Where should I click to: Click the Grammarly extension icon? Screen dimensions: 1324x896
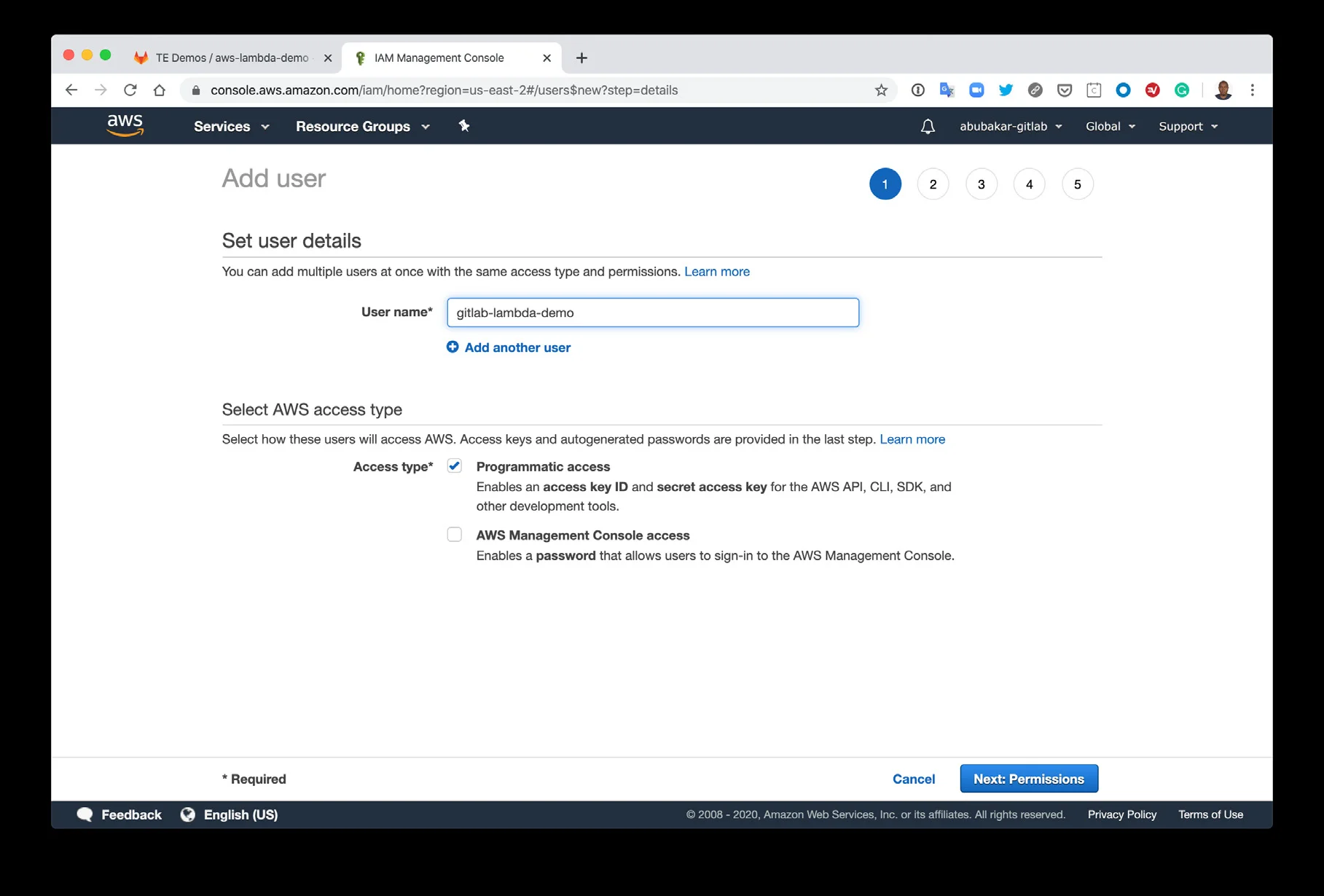point(1181,90)
